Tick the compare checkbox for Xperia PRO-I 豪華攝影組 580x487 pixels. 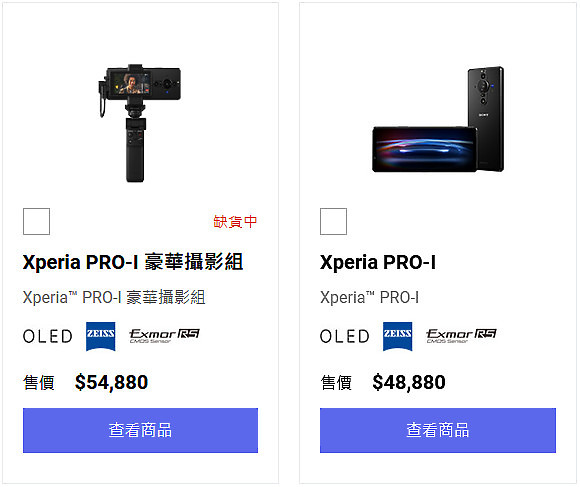tap(36, 221)
